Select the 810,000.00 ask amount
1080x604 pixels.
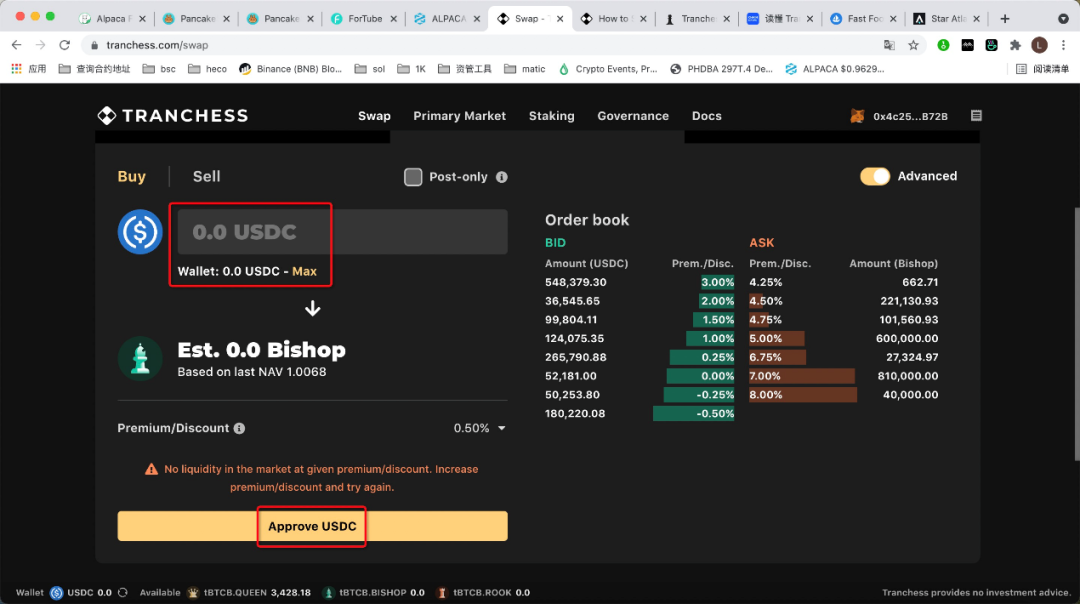pyautogui.click(x=908, y=376)
